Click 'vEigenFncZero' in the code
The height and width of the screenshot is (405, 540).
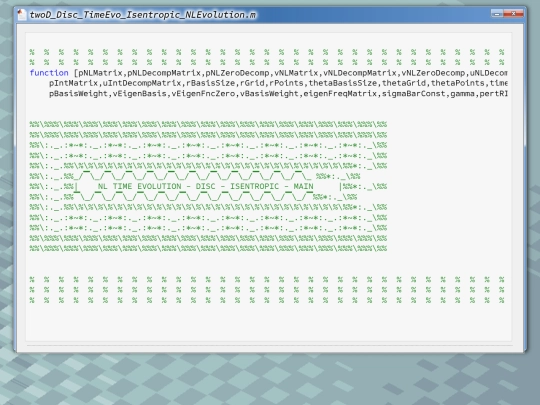tap(203, 94)
